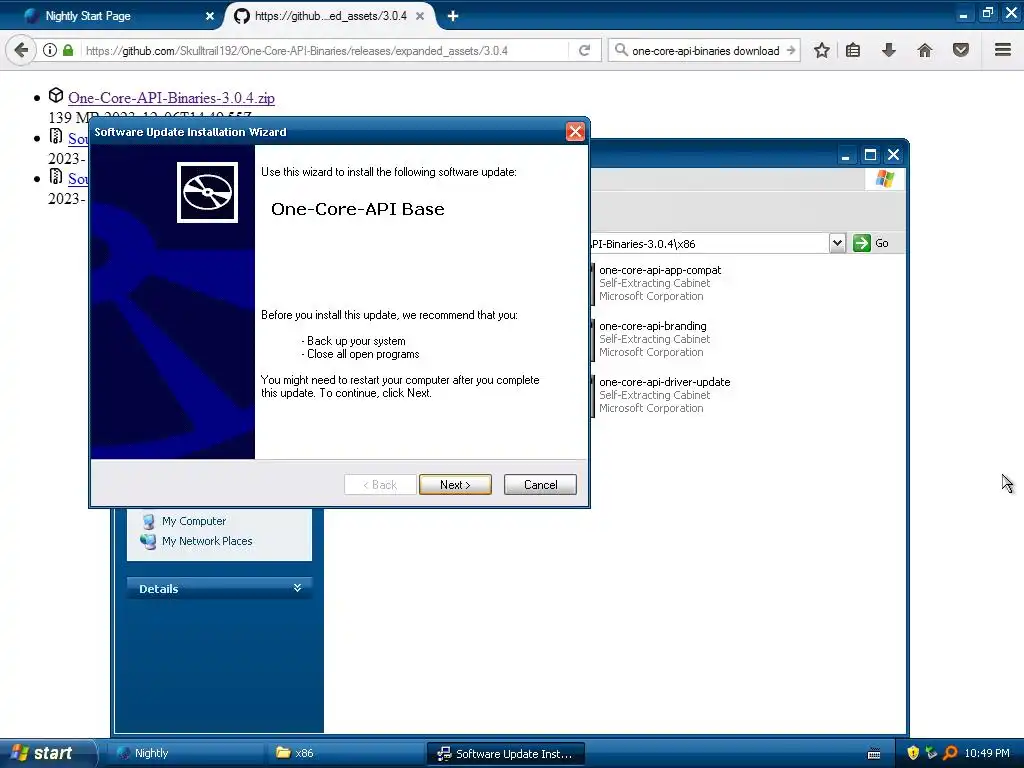Open the Explorer address bar dropdown
This screenshot has width=1024, height=768.
[x=837, y=244]
